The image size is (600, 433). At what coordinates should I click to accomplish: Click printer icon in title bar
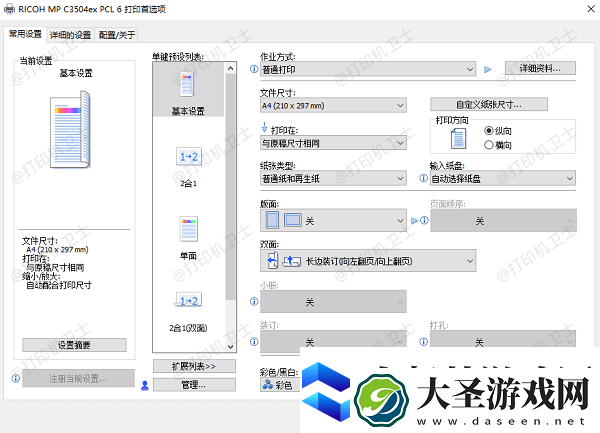pos(10,9)
